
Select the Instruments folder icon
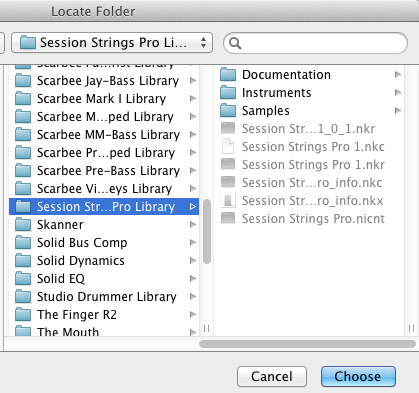point(228,92)
